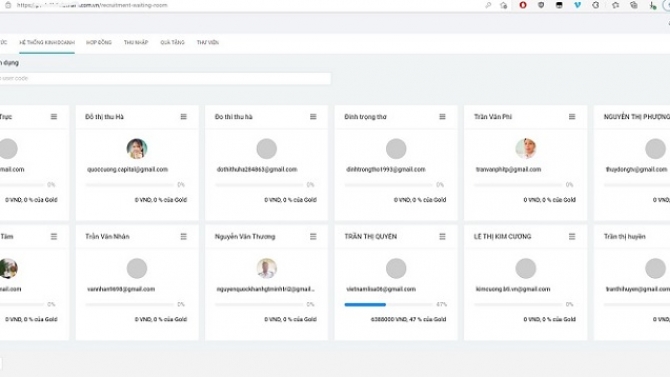Viewport: 670px width, 377px height.
Task: Click email vietnamlisa06@gmail.com
Action: click(381, 289)
